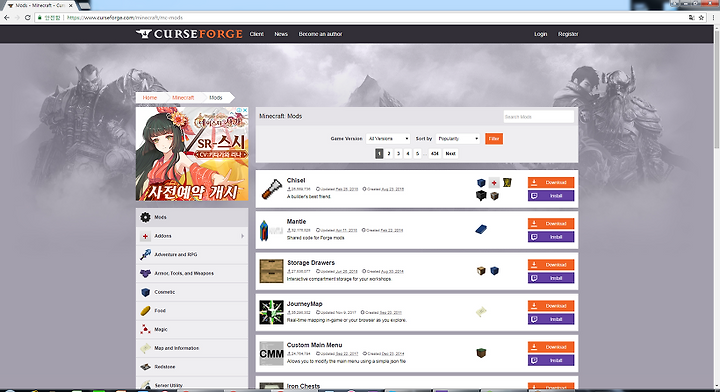Go to Home in the breadcrumb
The width and height of the screenshot is (720, 392).
click(x=150, y=98)
